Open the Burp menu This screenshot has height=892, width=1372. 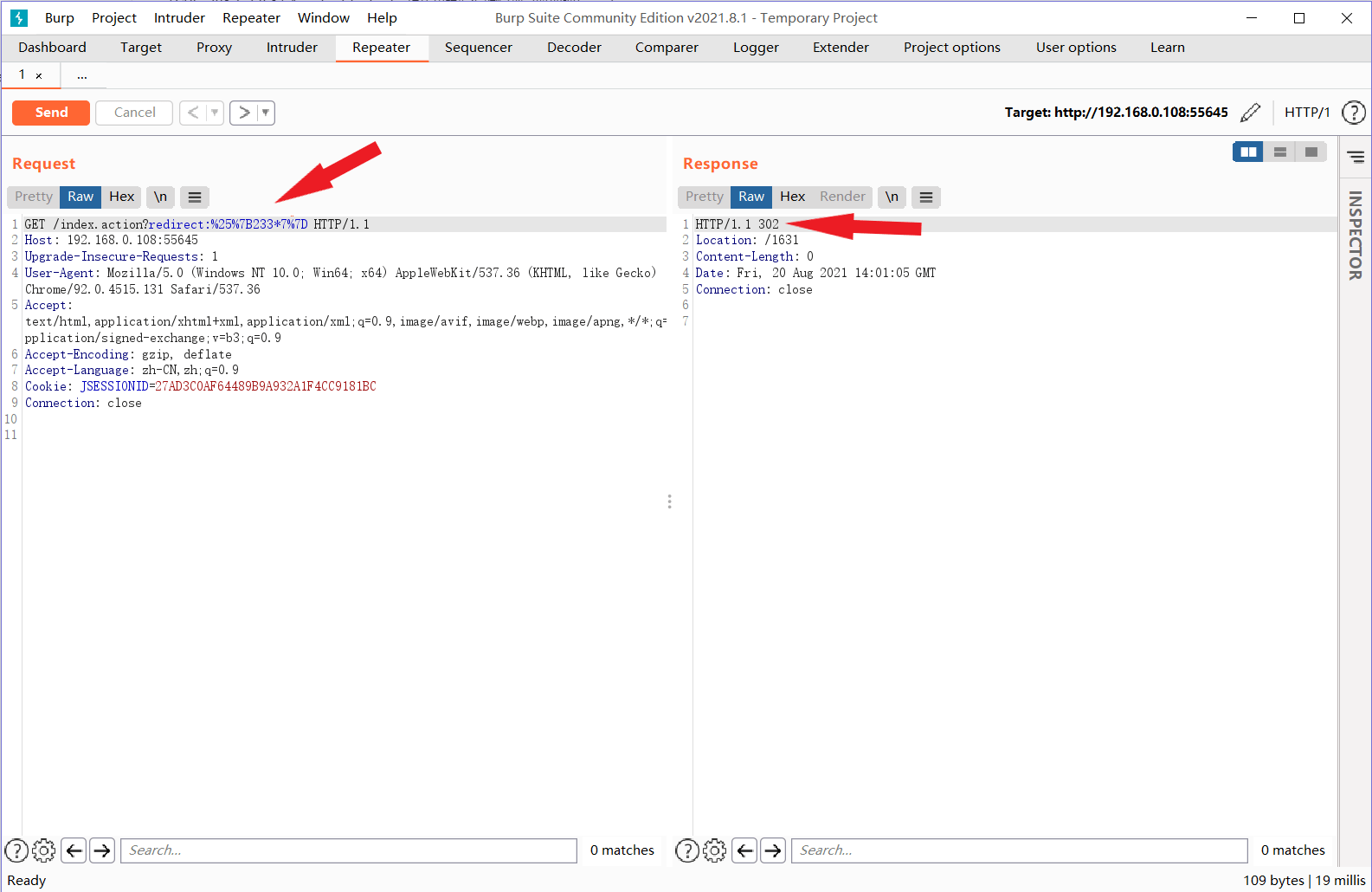pos(60,18)
